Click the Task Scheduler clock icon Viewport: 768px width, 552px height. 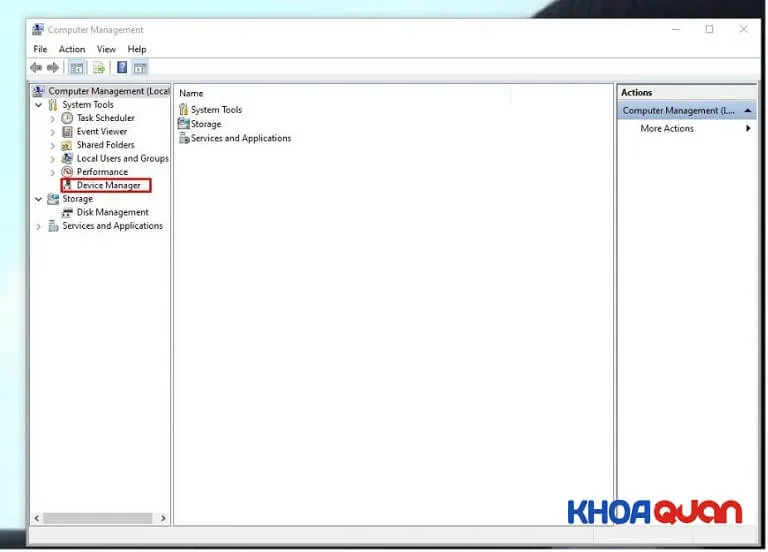(x=67, y=118)
